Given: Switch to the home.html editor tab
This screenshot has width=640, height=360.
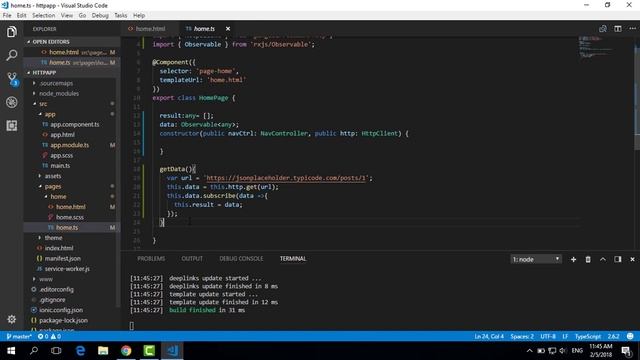Looking at the screenshot, I should click(x=149, y=29).
